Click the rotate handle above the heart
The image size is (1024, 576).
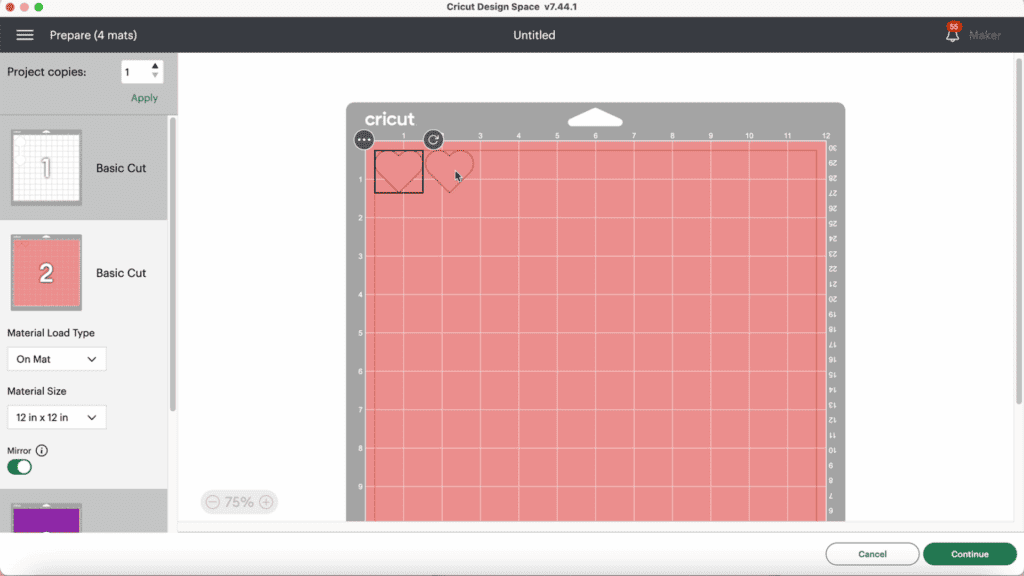pos(433,139)
